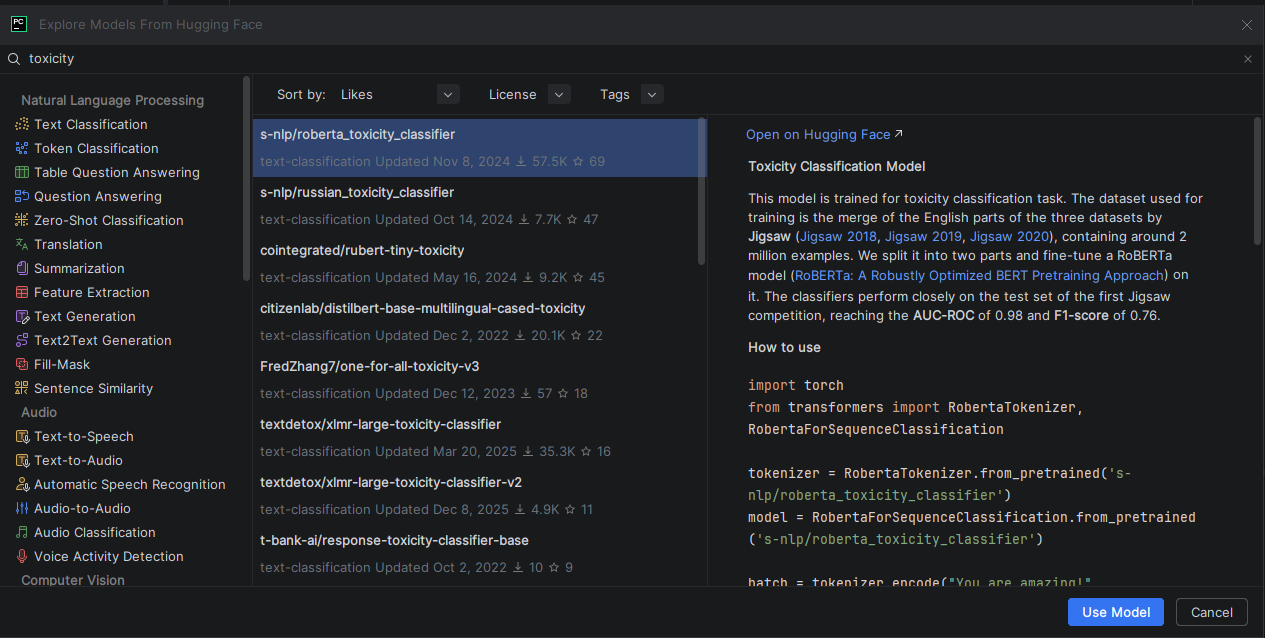
Task: Select Automatic Speech Recognition icon
Action: coord(22,484)
